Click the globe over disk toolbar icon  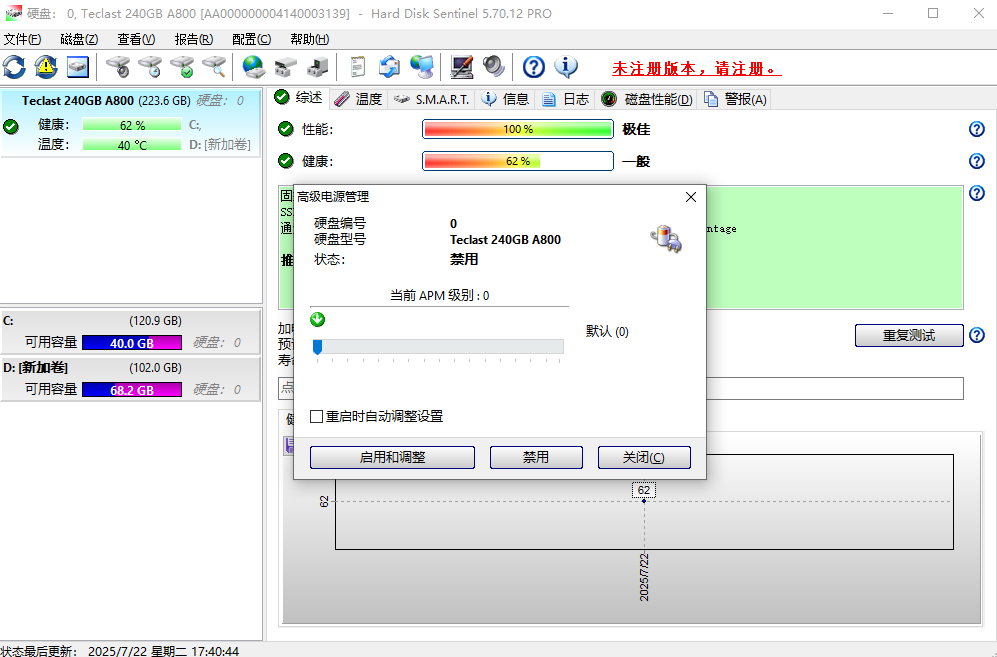tap(254, 67)
